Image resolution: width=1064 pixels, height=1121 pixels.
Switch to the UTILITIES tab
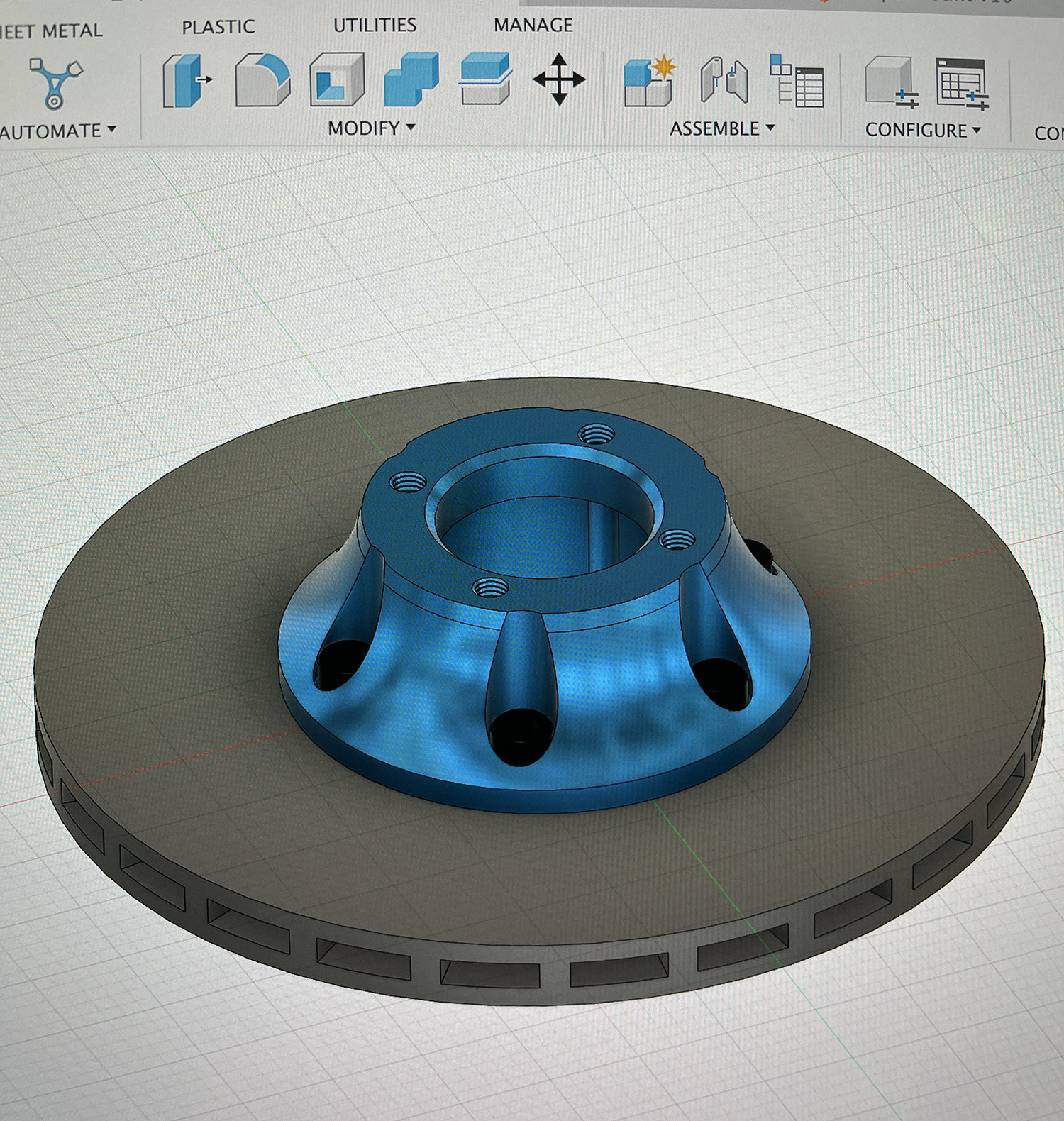(375, 26)
